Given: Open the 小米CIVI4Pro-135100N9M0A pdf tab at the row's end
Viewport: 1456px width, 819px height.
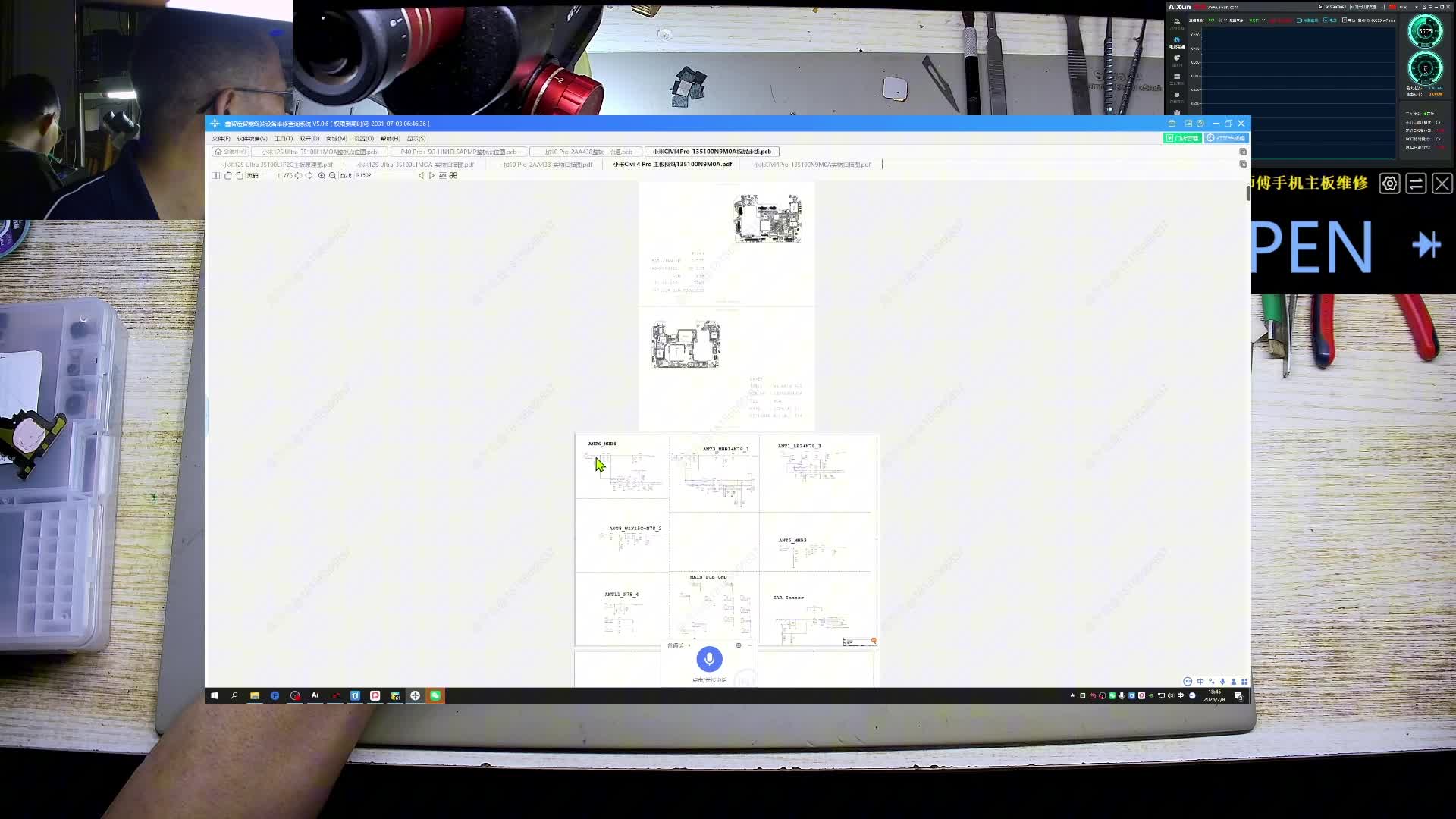Looking at the screenshot, I should tap(811, 165).
